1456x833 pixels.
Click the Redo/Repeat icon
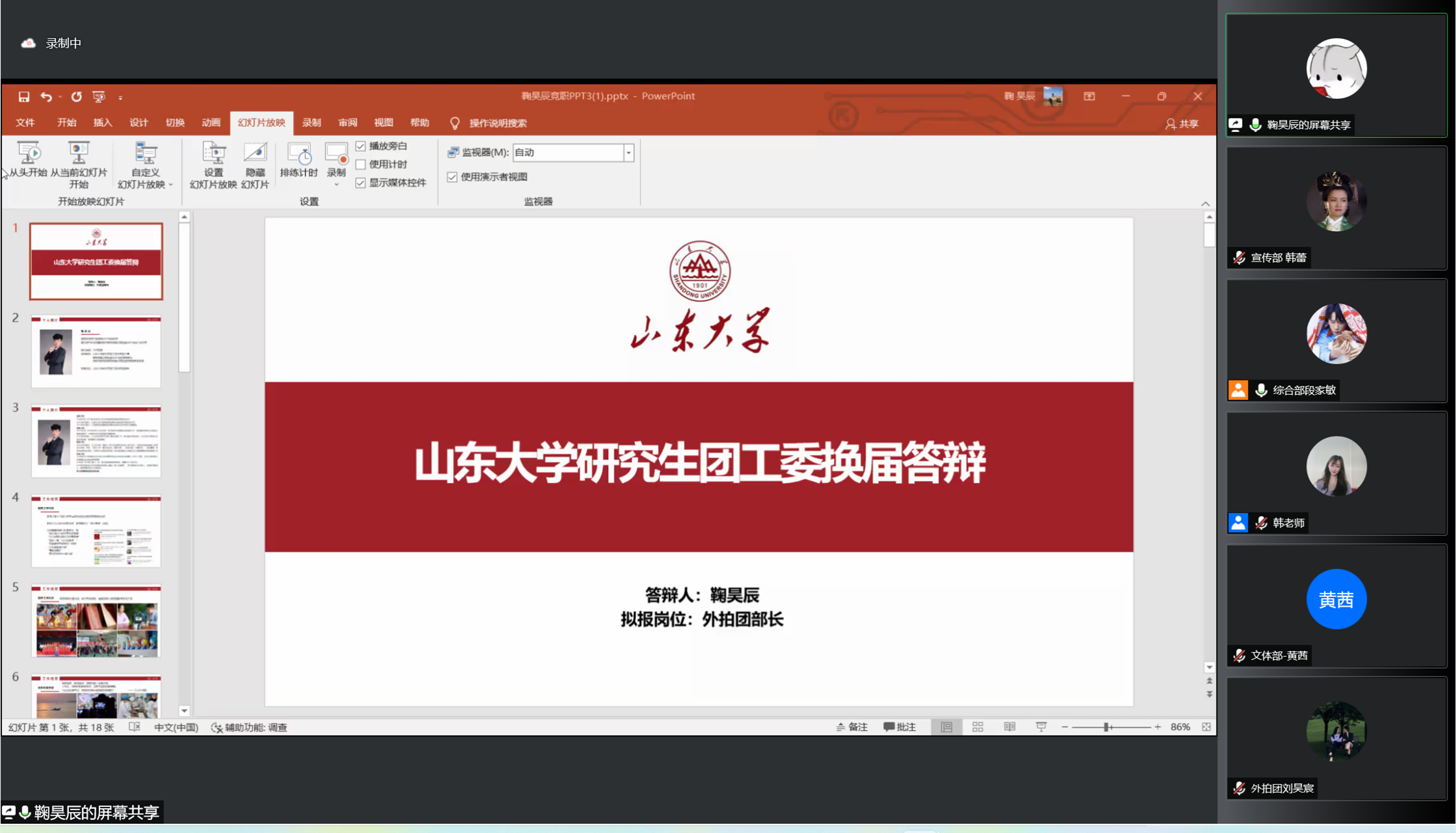(77, 97)
